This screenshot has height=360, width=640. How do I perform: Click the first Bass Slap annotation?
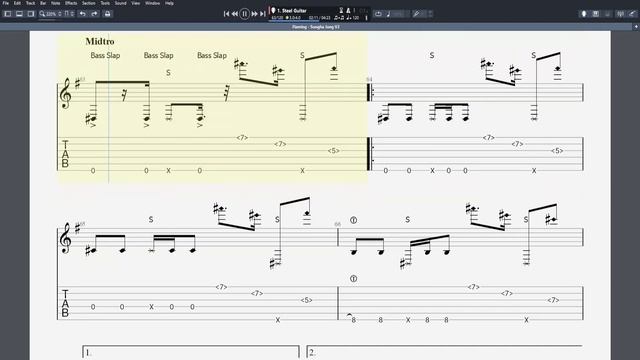[x=105, y=55]
